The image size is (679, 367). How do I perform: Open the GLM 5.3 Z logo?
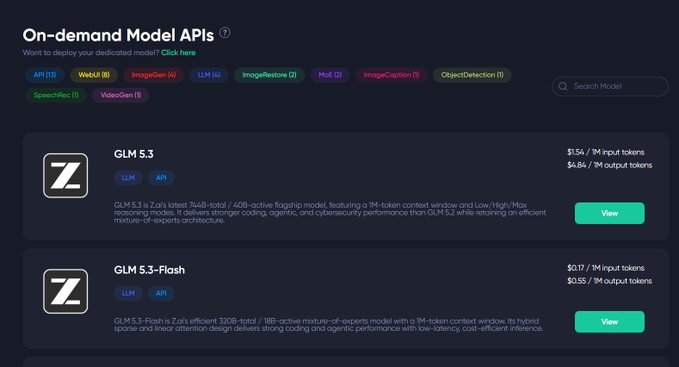(65, 175)
